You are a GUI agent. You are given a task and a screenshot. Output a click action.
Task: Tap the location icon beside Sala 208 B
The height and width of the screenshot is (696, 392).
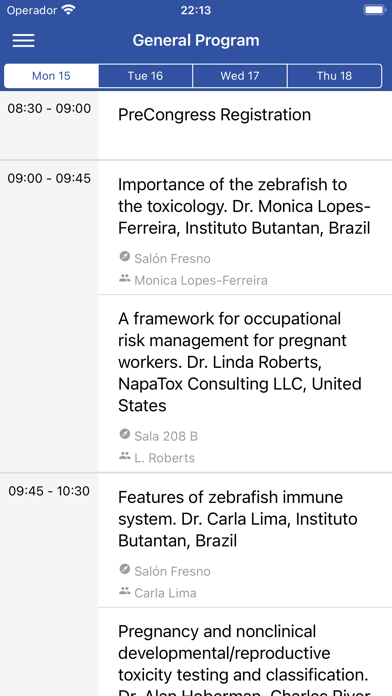point(125,434)
